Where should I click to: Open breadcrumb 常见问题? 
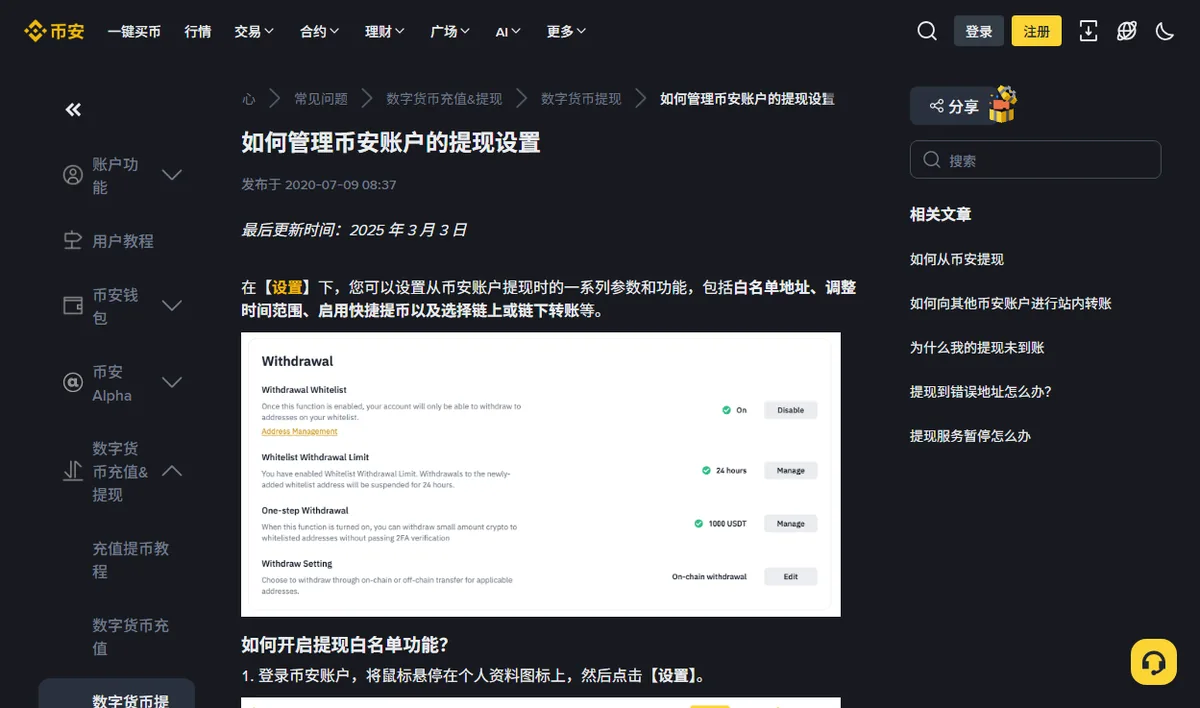point(321,98)
